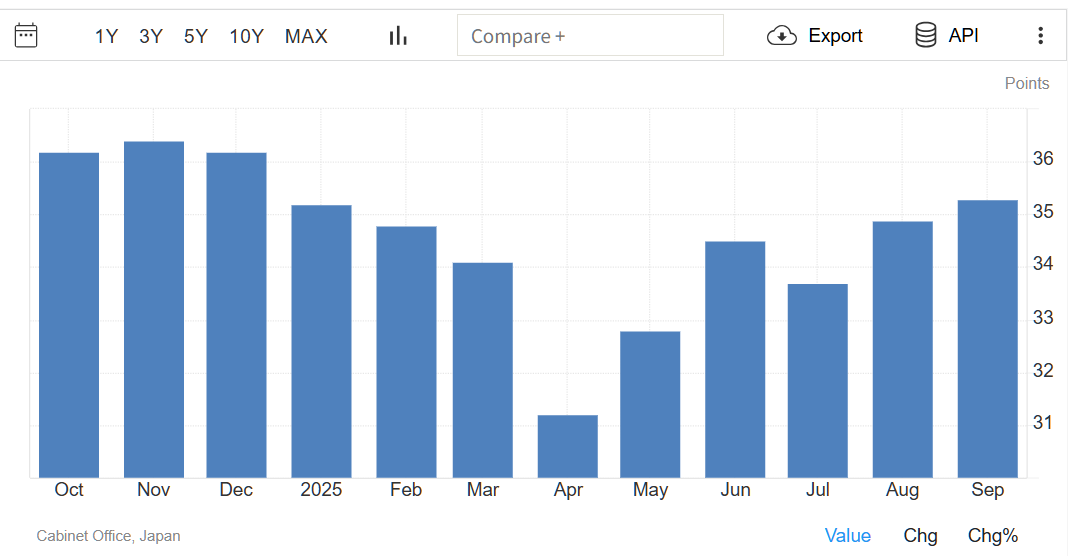Select the 1Y time range
This screenshot has width=1082, height=556.
point(106,36)
